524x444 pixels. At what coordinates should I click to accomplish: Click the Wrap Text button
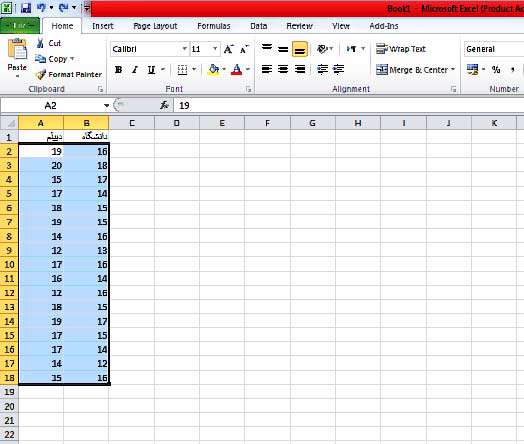401,49
